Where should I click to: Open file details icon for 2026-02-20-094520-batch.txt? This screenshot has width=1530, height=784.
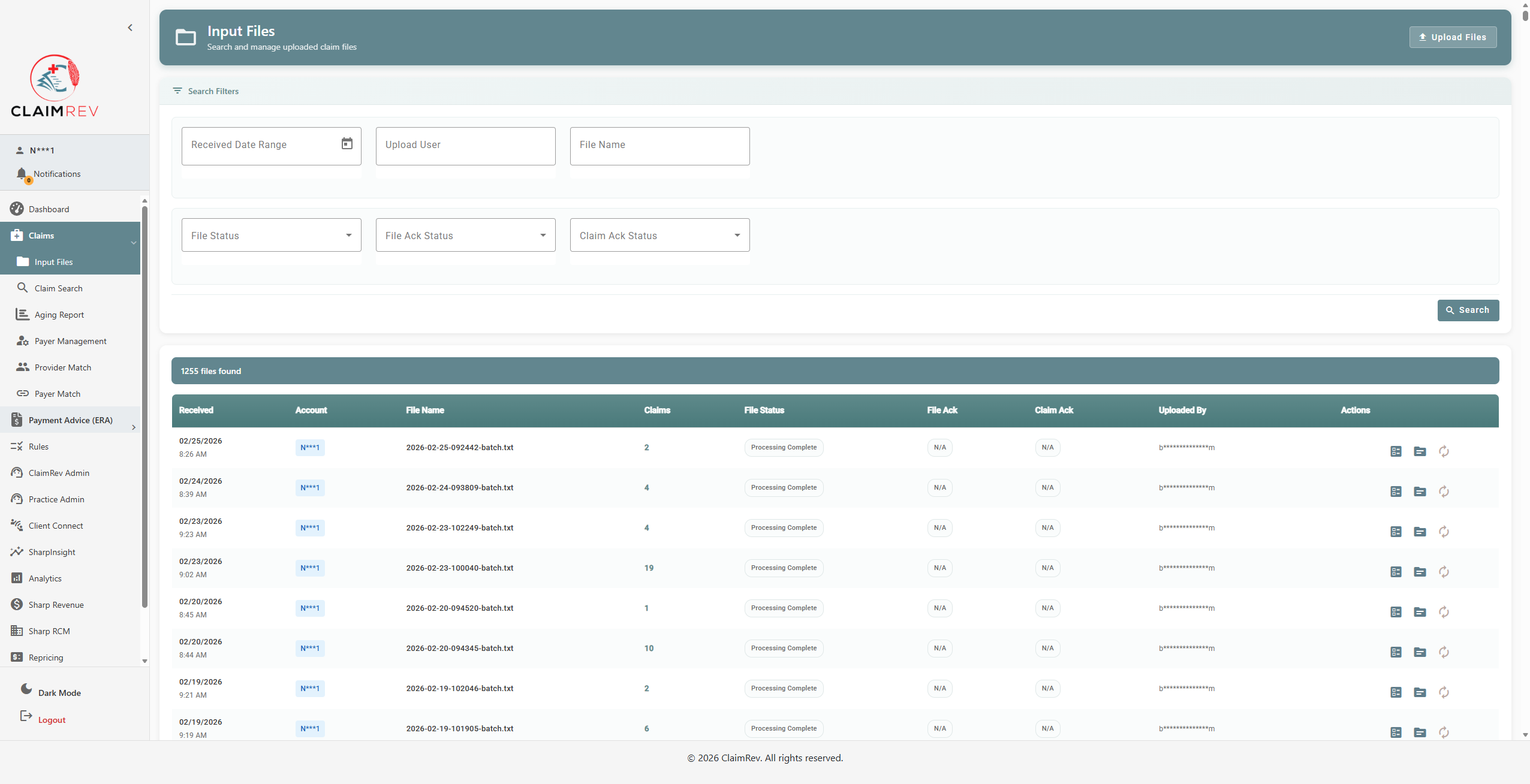1420,612
